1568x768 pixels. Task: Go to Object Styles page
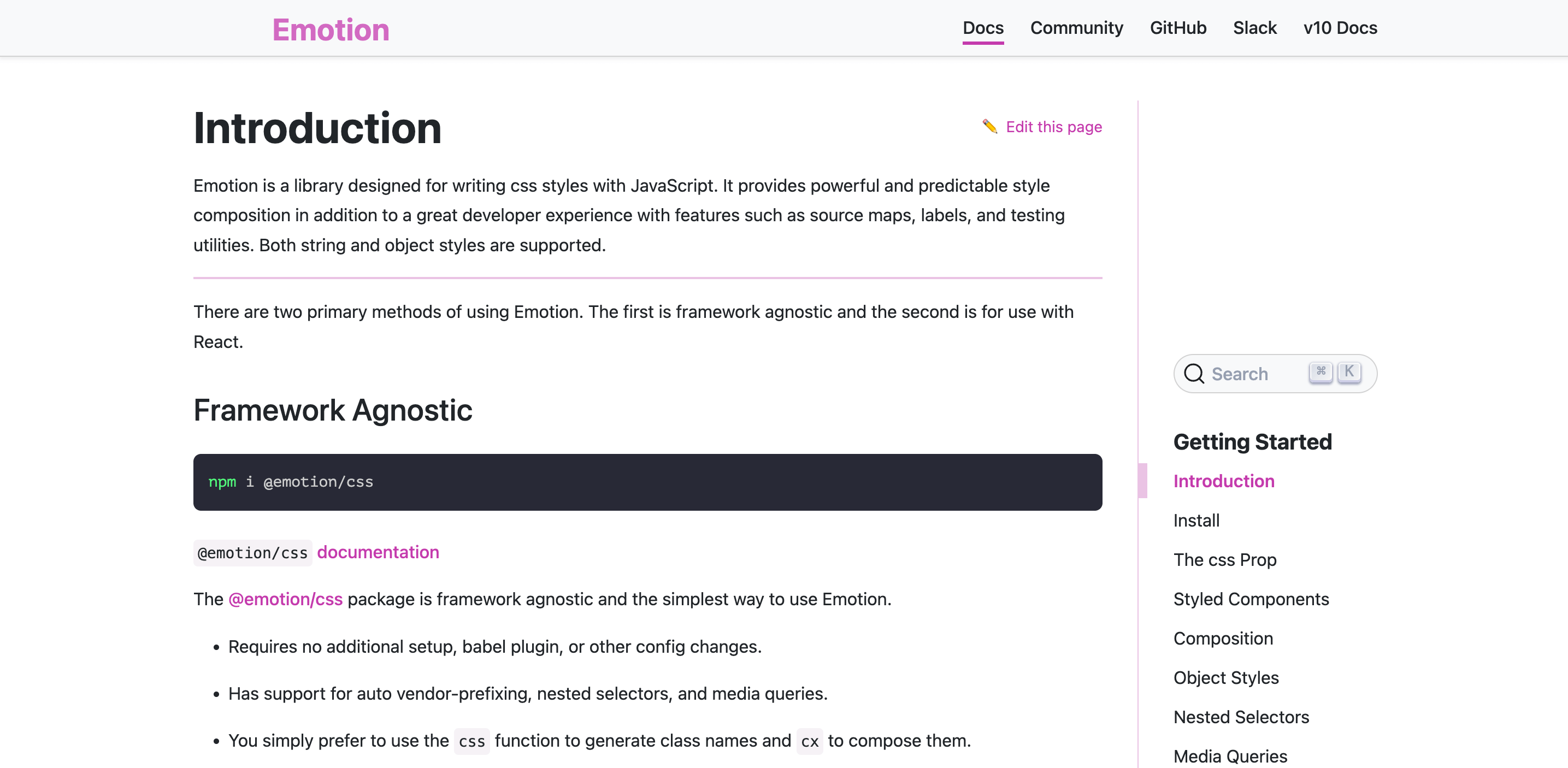point(1226,677)
